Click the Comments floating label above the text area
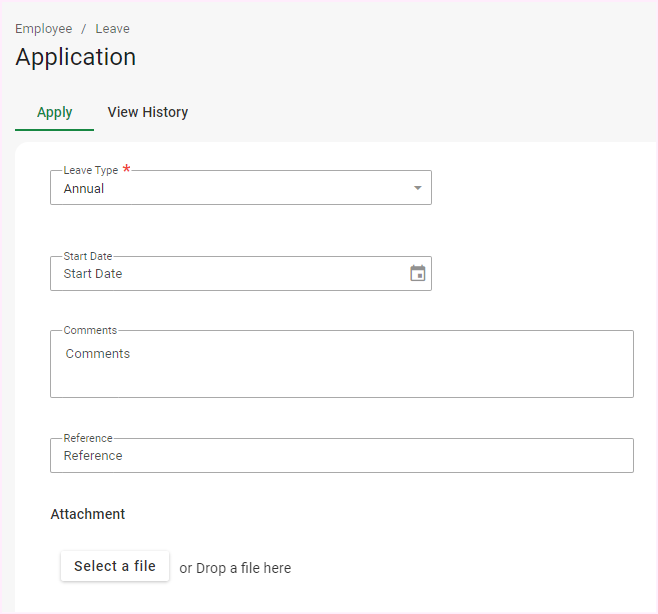The image size is (658, 614). coord(90,330)
